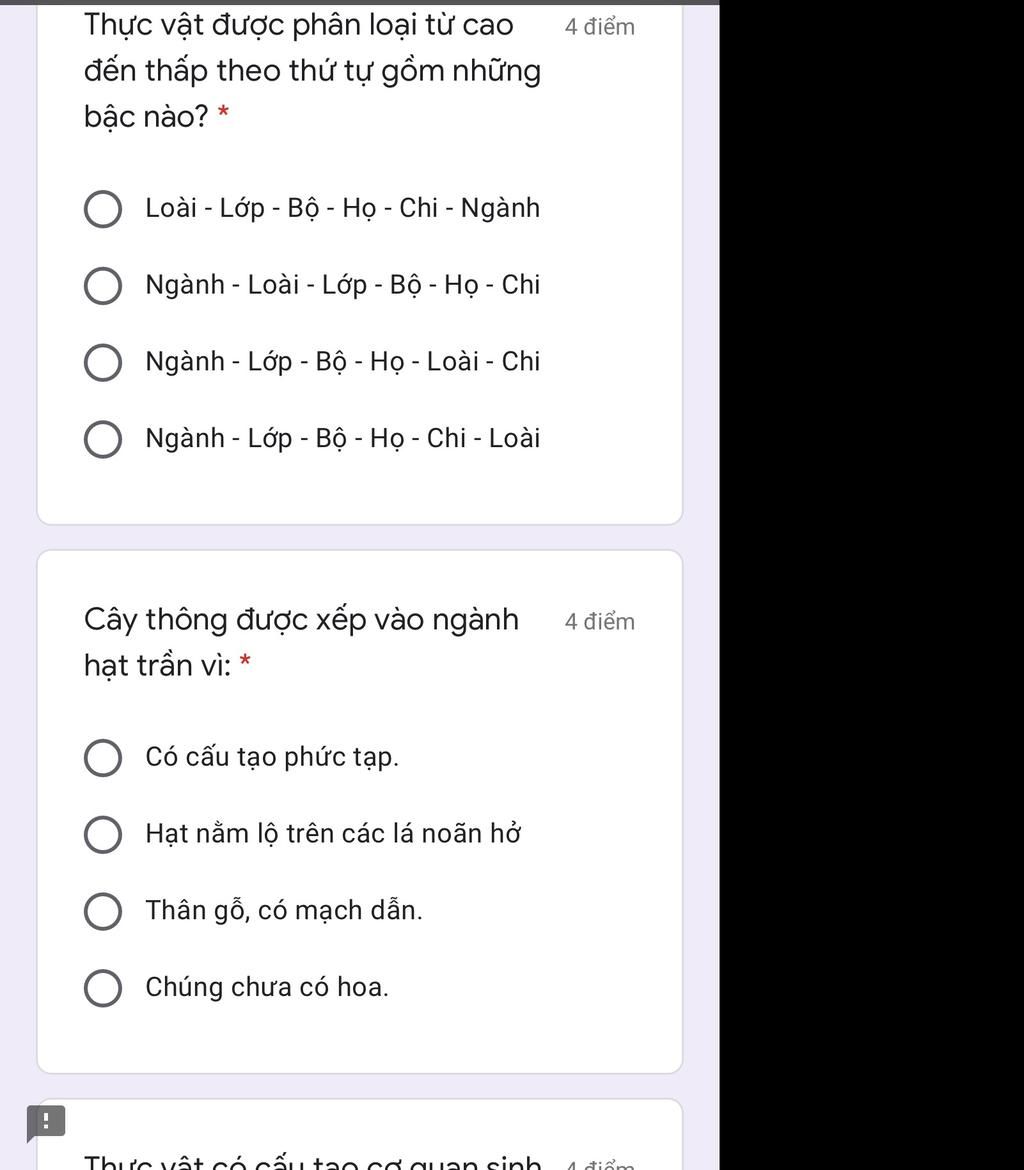1024x1170 pixels.
Task: Click label text 'Hạt nằm lộ trên các lá noãn hở'
Action: (x=333, y=834)
